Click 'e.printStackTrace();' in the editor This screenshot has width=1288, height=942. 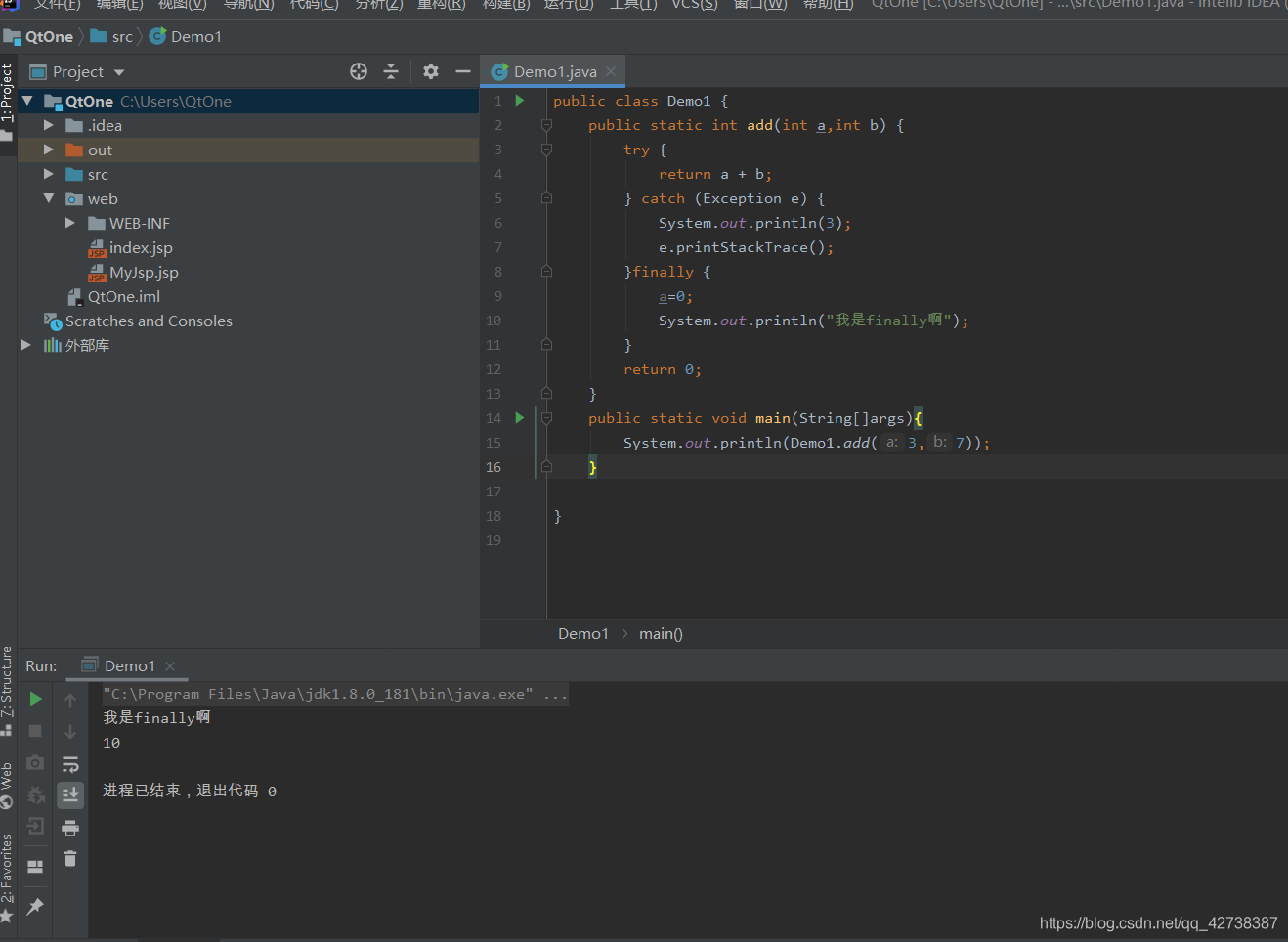pyautogui.click(x=746, y=247)
